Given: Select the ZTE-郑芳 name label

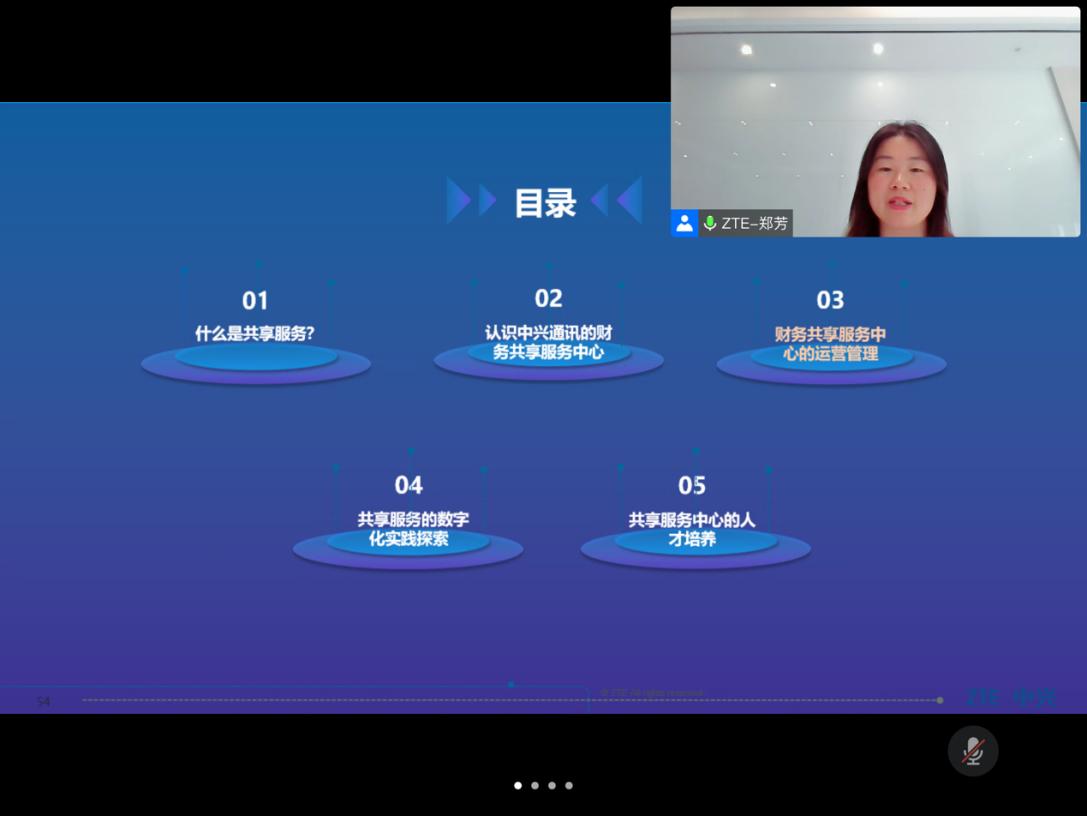Looking at the screenshot, I should pos(755,224).
